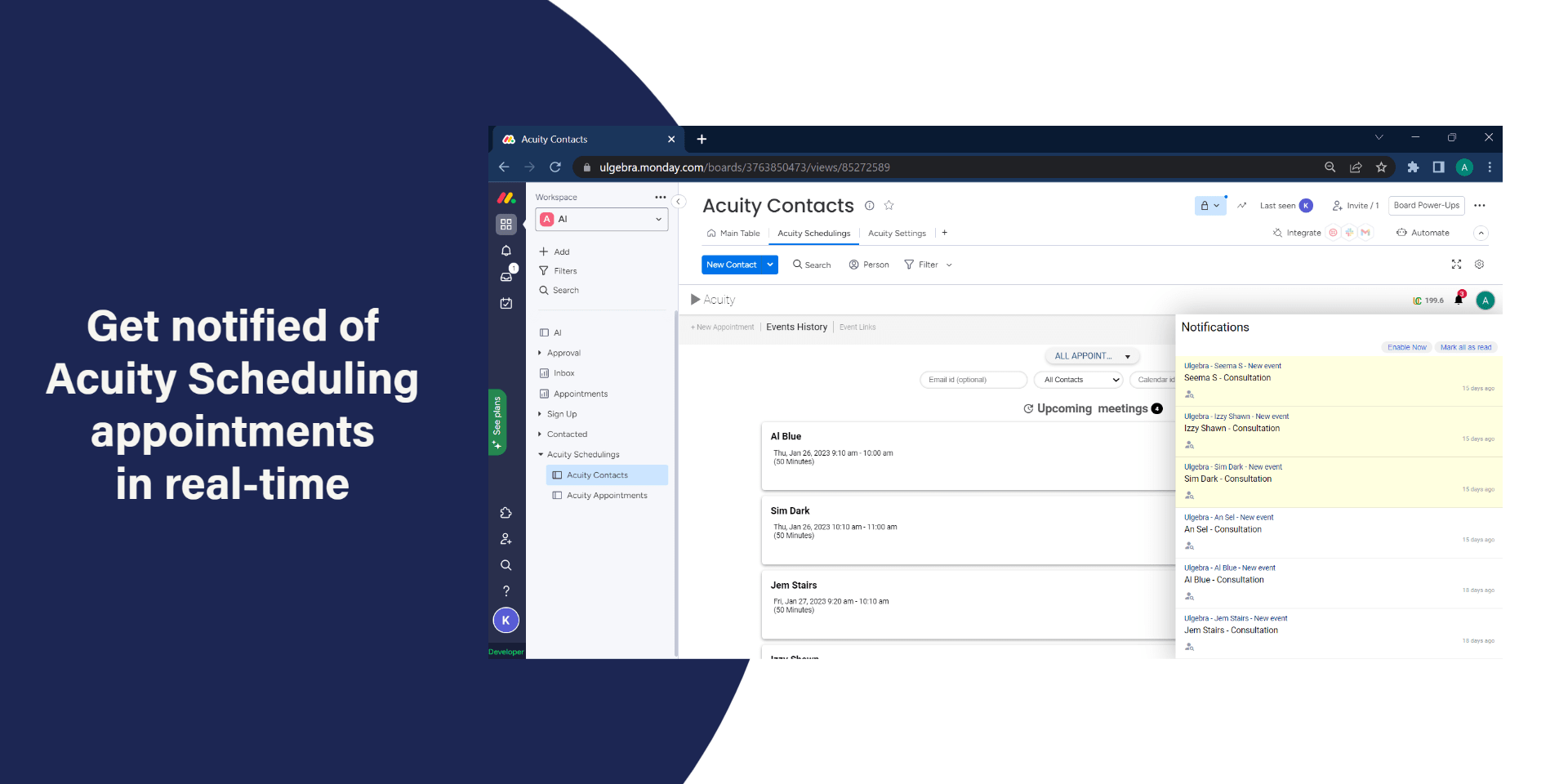The width and height of the screenshot is (1568, 784).
Task: Open Events History tab
Action: (796, 327)
